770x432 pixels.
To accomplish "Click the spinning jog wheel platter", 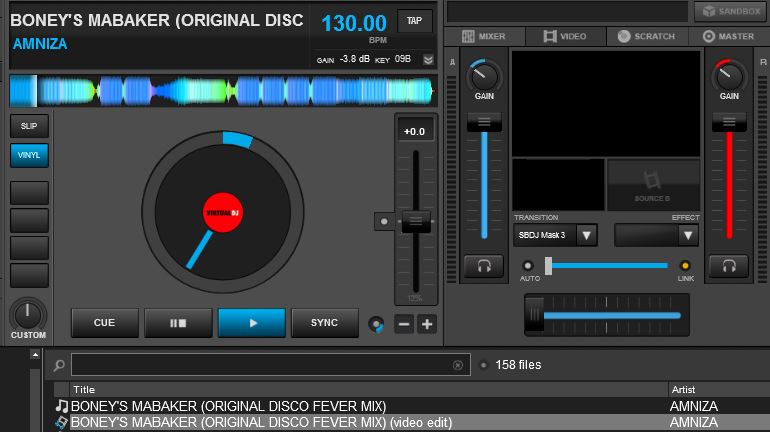I will [222, 212].
